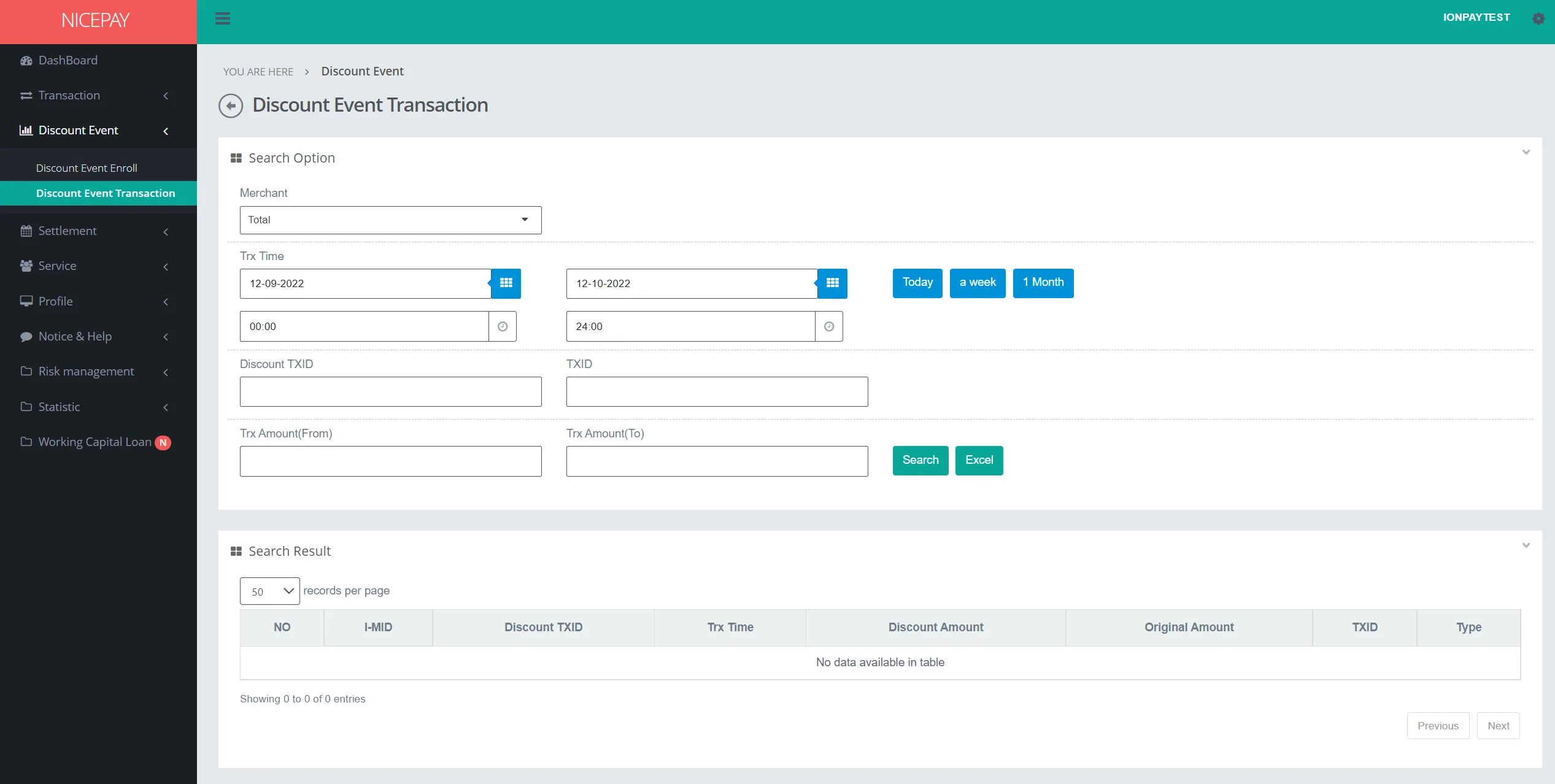This screenshot has height=784, width=1555.
Task: Expand the Profile menu chevron
Action: click(x=166, y=302)
